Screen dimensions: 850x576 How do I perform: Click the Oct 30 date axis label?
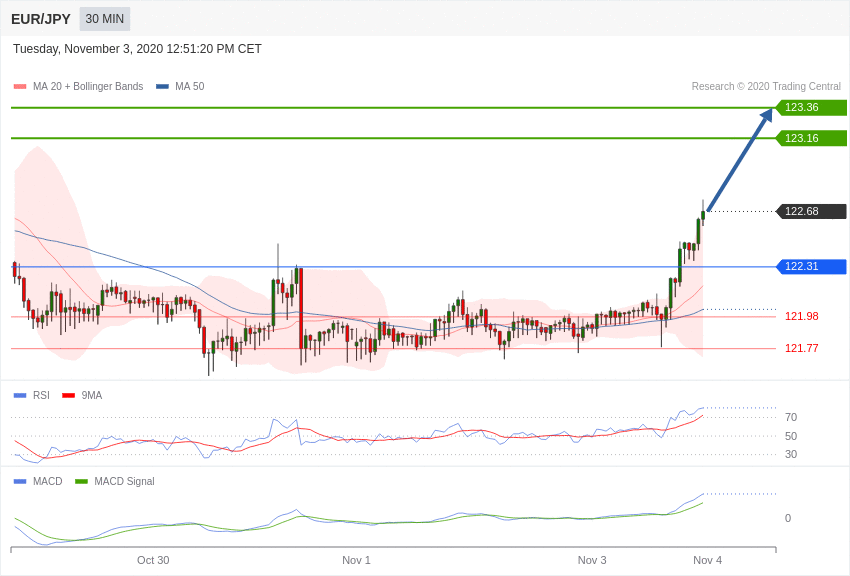click(153, 560)
